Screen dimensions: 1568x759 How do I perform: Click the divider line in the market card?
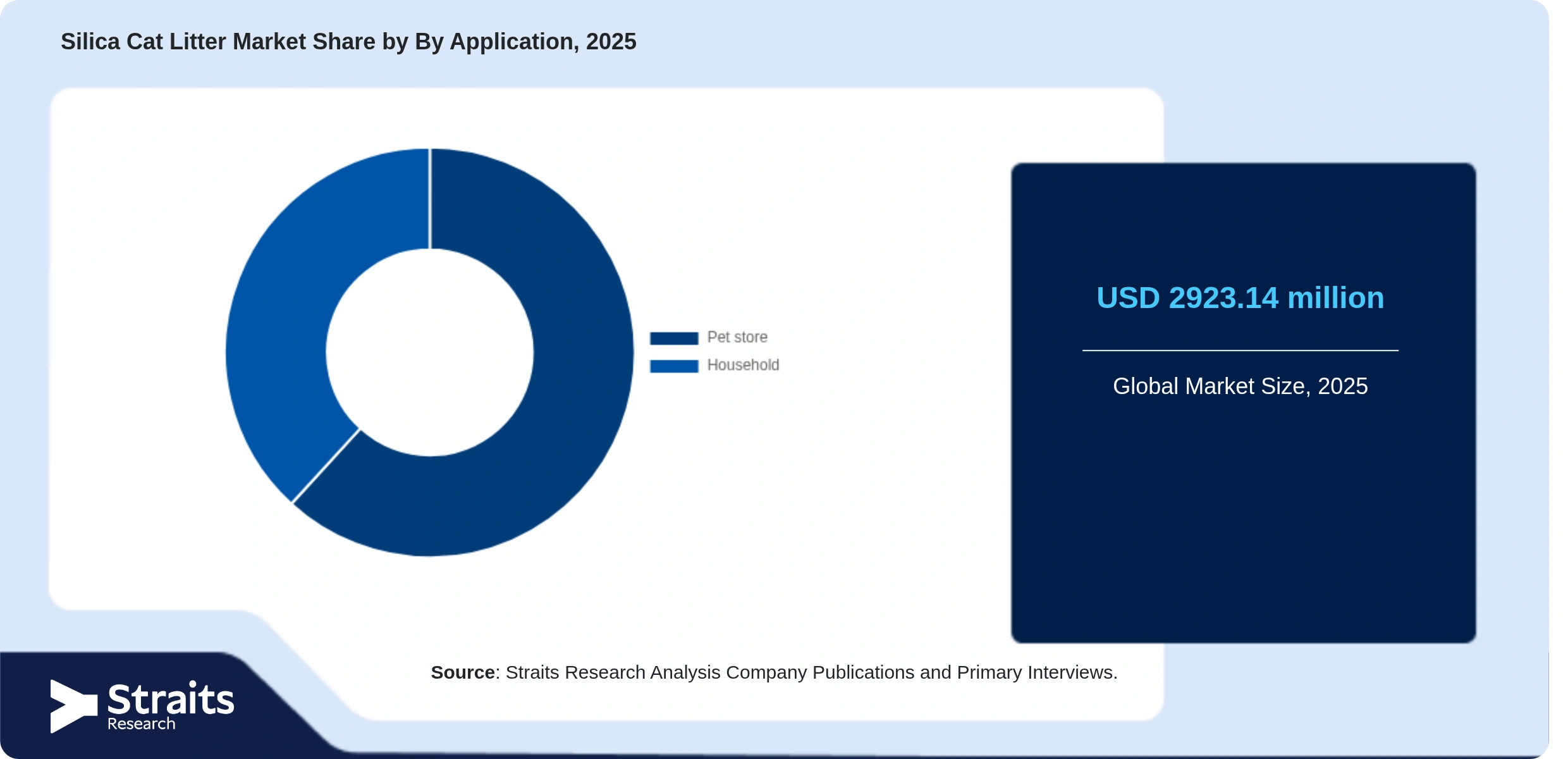(1240, 350)
